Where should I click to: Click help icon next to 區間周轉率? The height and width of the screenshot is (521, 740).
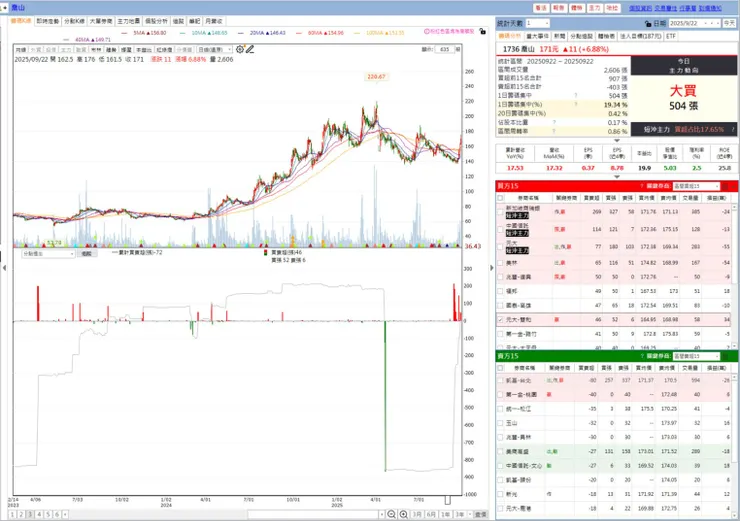554,131
